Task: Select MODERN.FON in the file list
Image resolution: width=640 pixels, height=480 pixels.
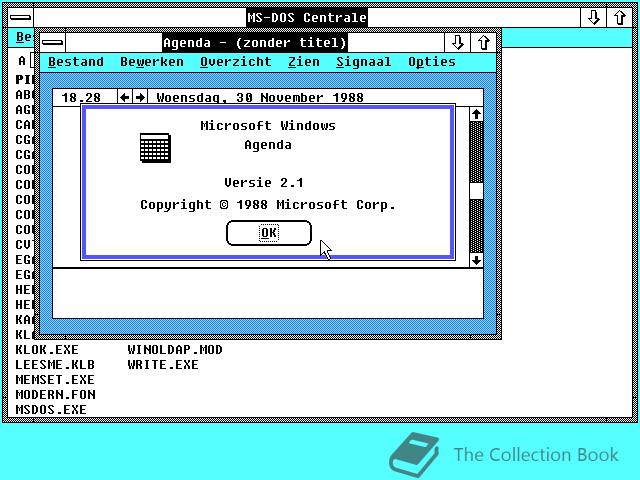Action: click(x=56, y=395)
